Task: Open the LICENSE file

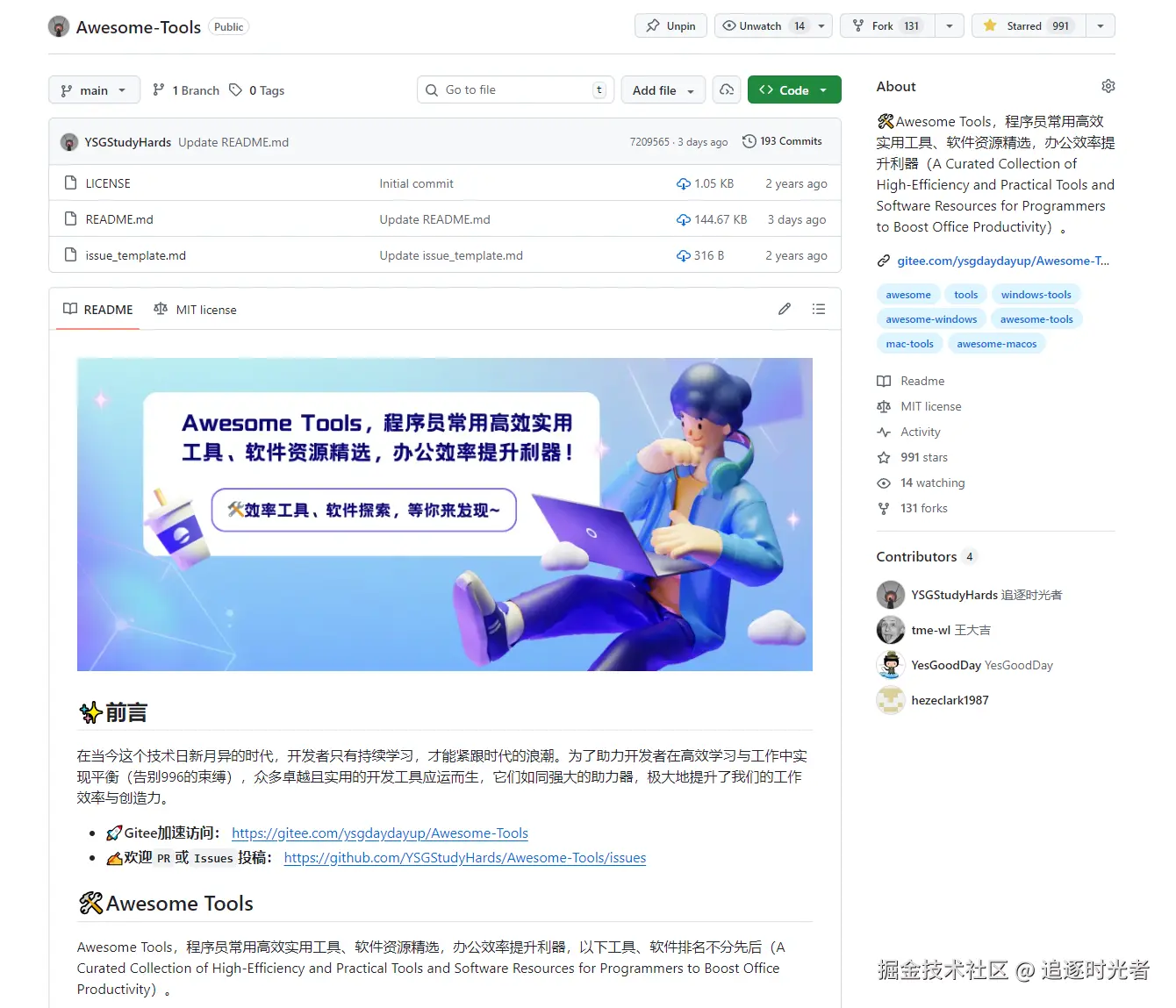Action: tap(108, 183)
